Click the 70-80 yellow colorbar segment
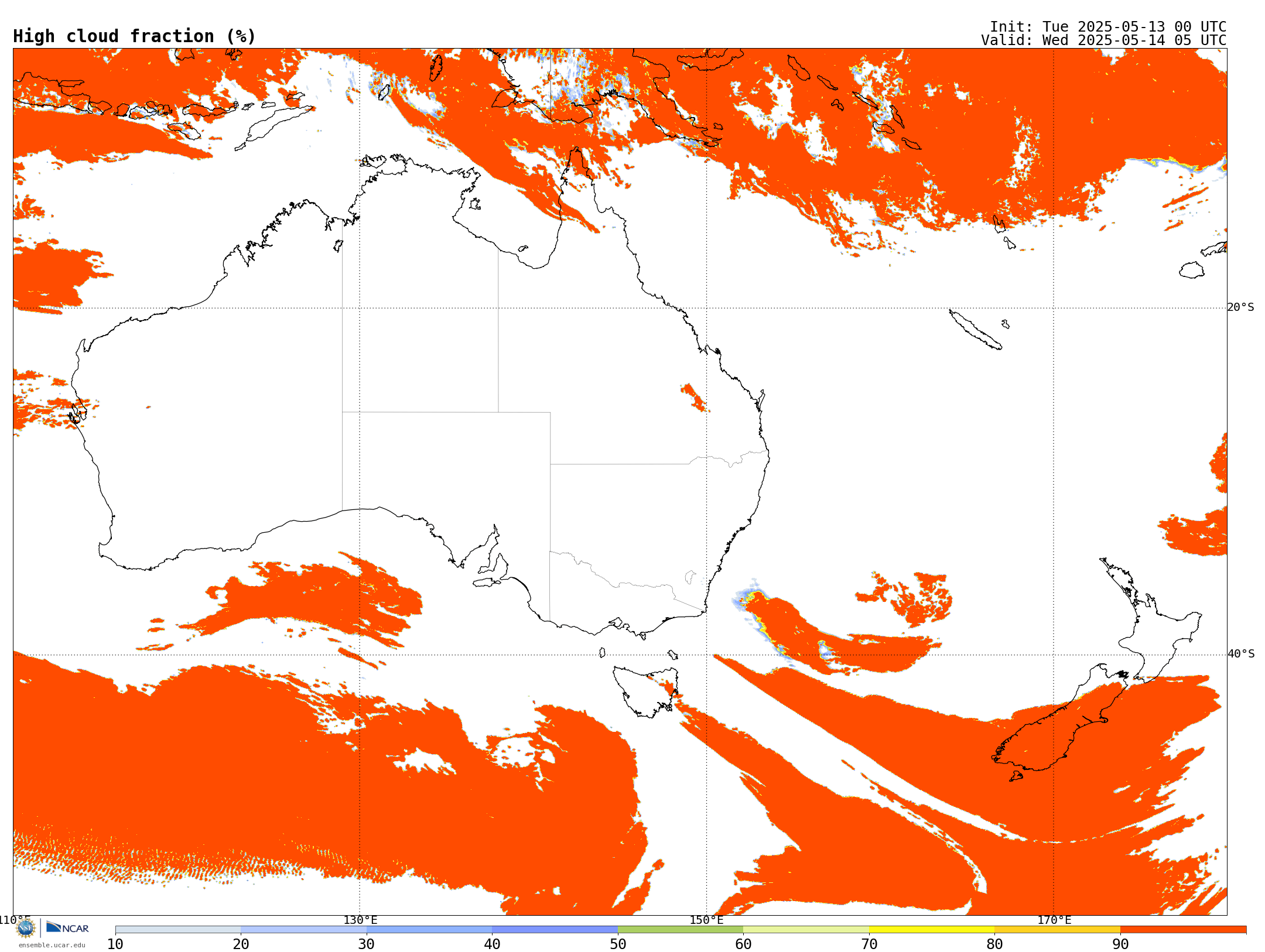 (x=932, y=930)
